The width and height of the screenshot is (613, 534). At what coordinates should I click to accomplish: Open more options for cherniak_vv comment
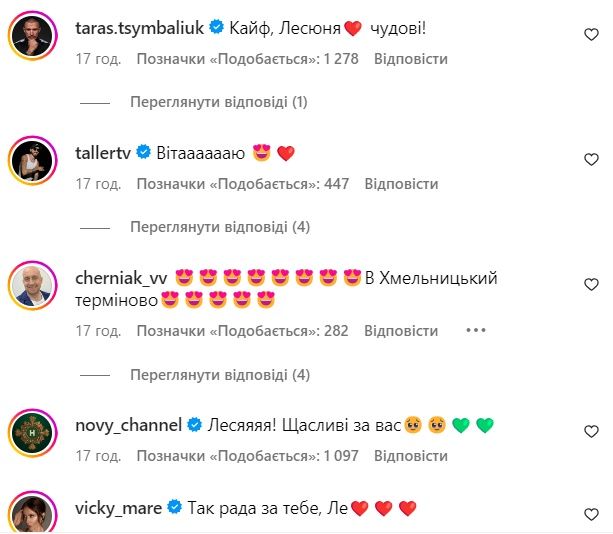tap(475, 330)
